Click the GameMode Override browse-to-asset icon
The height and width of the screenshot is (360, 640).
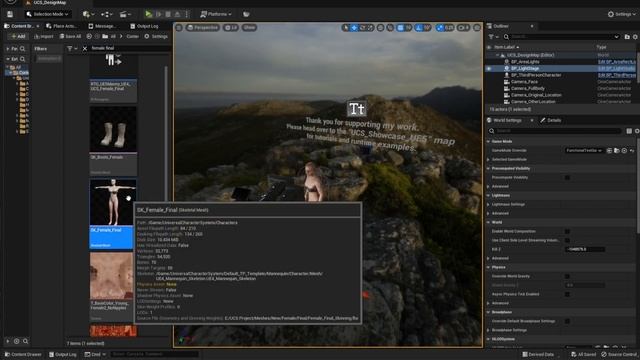(x=617, y=151)
